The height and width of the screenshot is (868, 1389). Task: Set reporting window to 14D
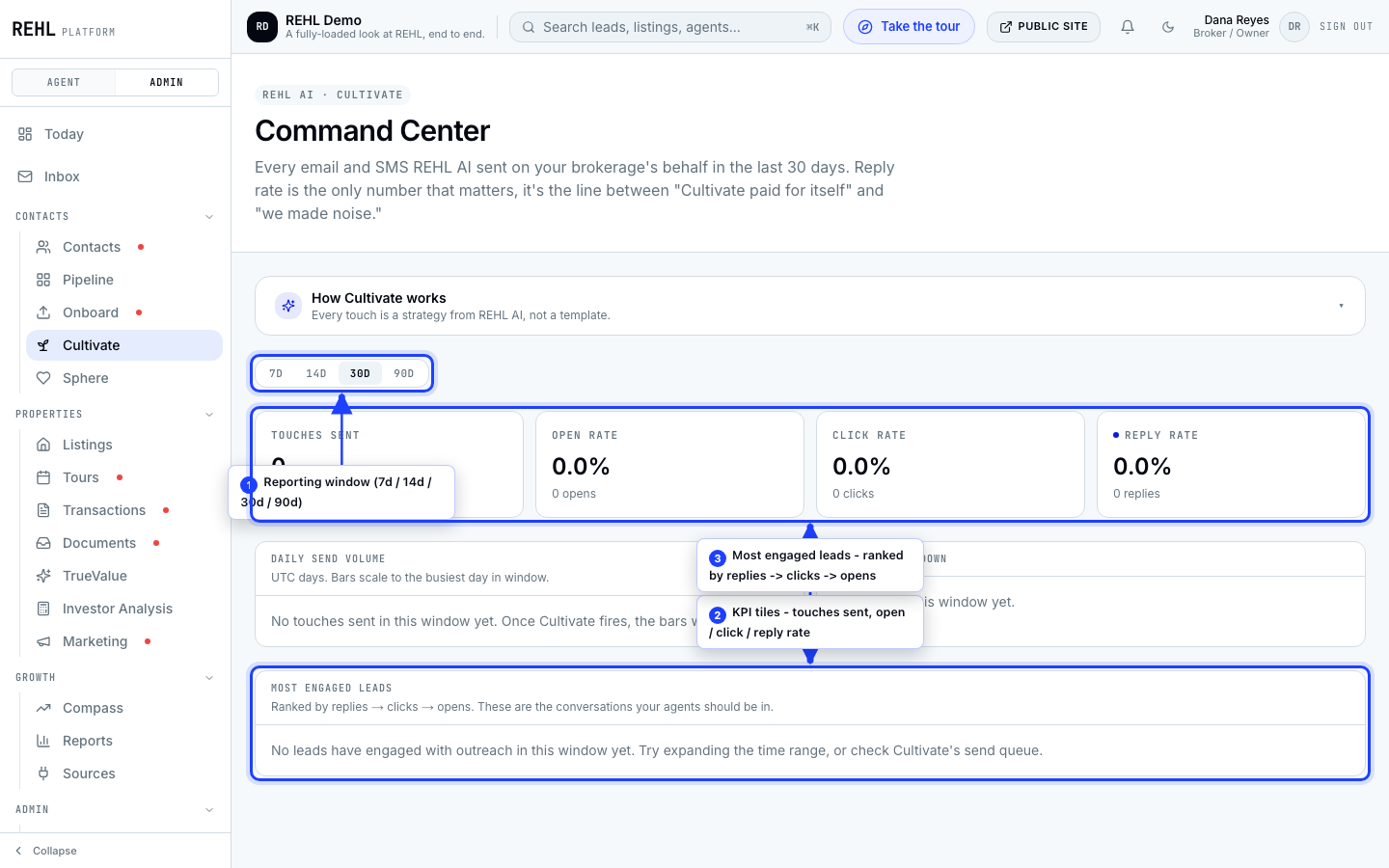316,373
